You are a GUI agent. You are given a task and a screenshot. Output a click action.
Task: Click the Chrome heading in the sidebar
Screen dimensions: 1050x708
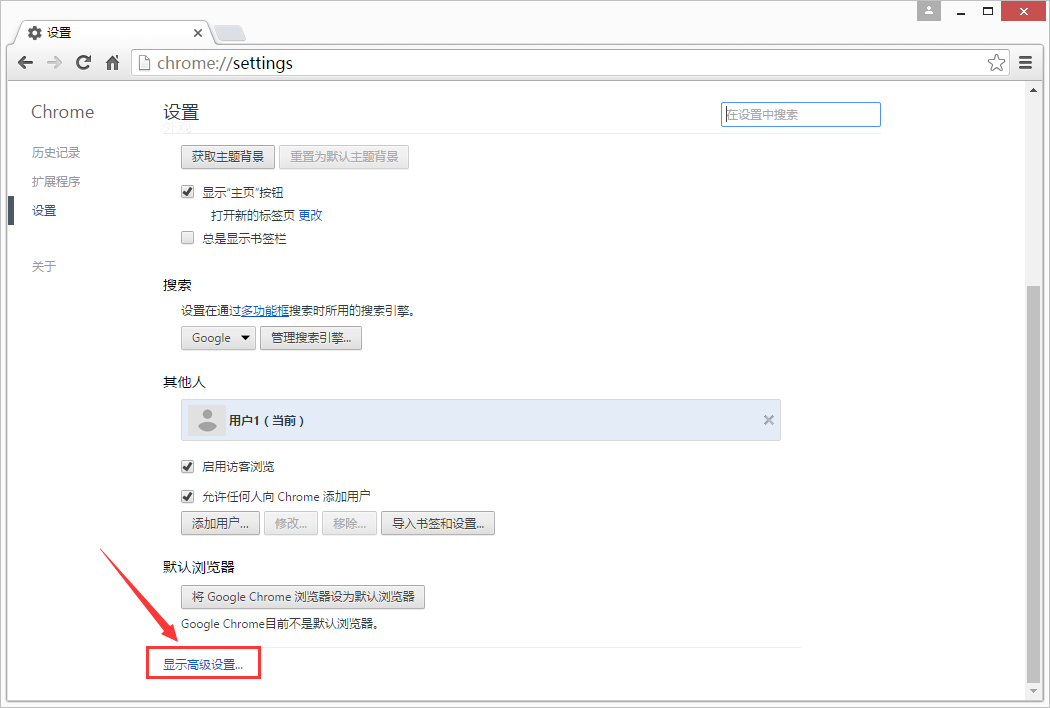pos(62,112)
